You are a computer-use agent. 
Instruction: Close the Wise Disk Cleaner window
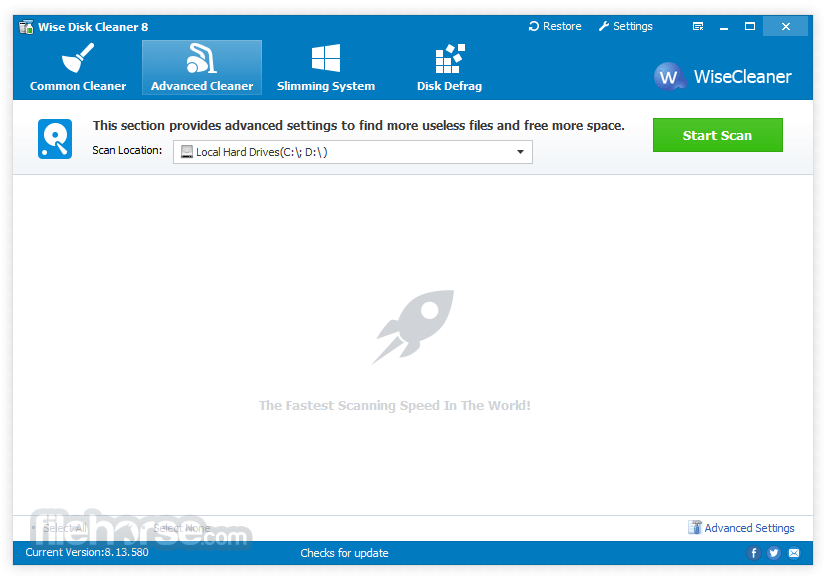pyautogui.click(x=786, y=26)
